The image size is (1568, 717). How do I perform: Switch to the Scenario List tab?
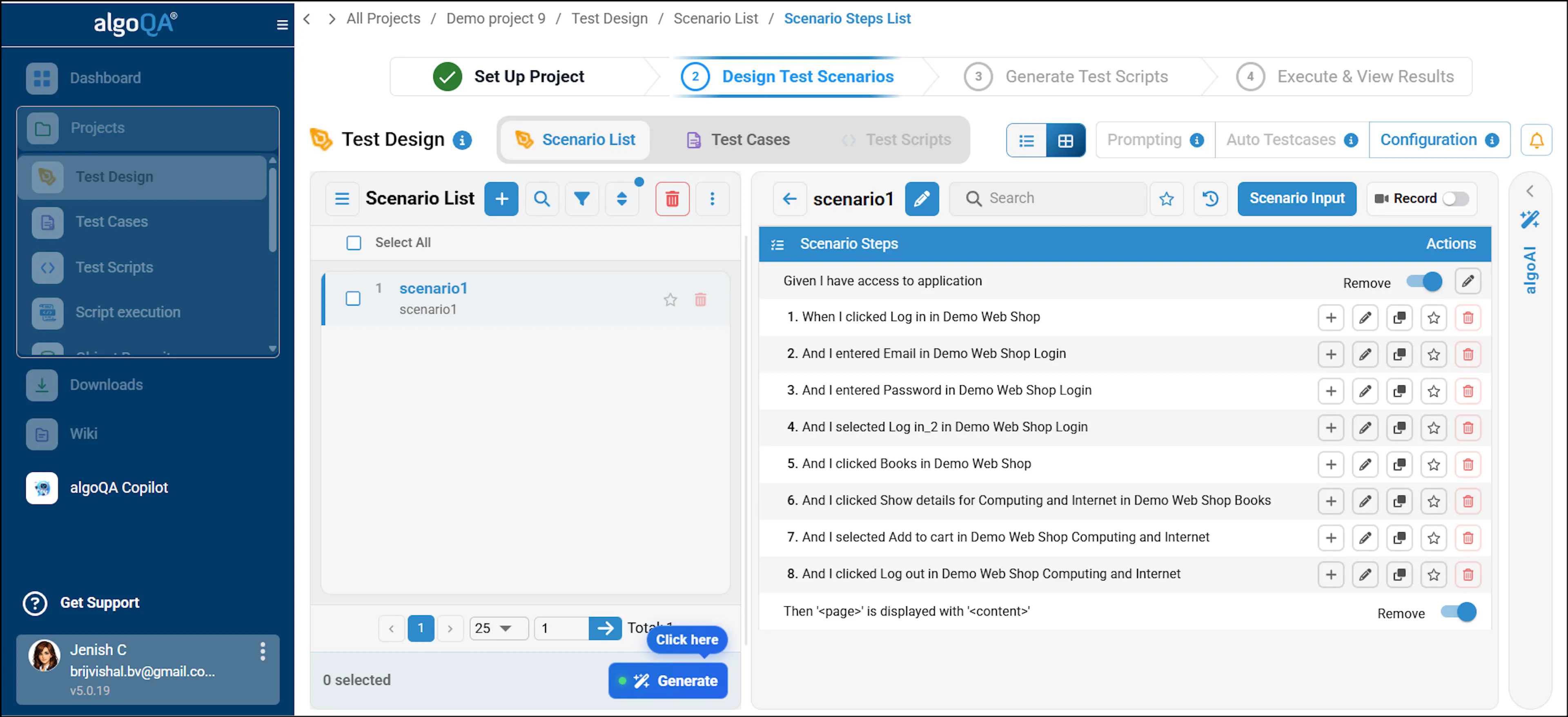575,140
